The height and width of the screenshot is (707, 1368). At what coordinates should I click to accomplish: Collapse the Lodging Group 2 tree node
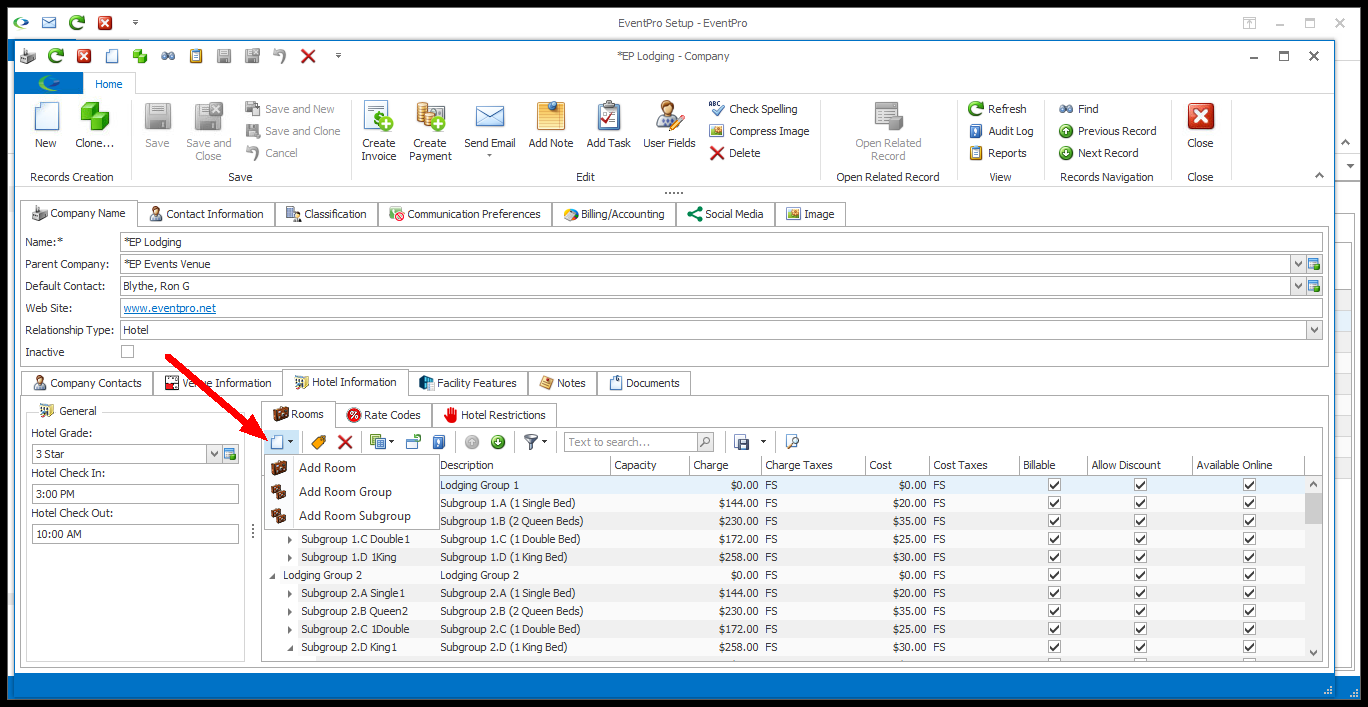click(x=272, y=575)
